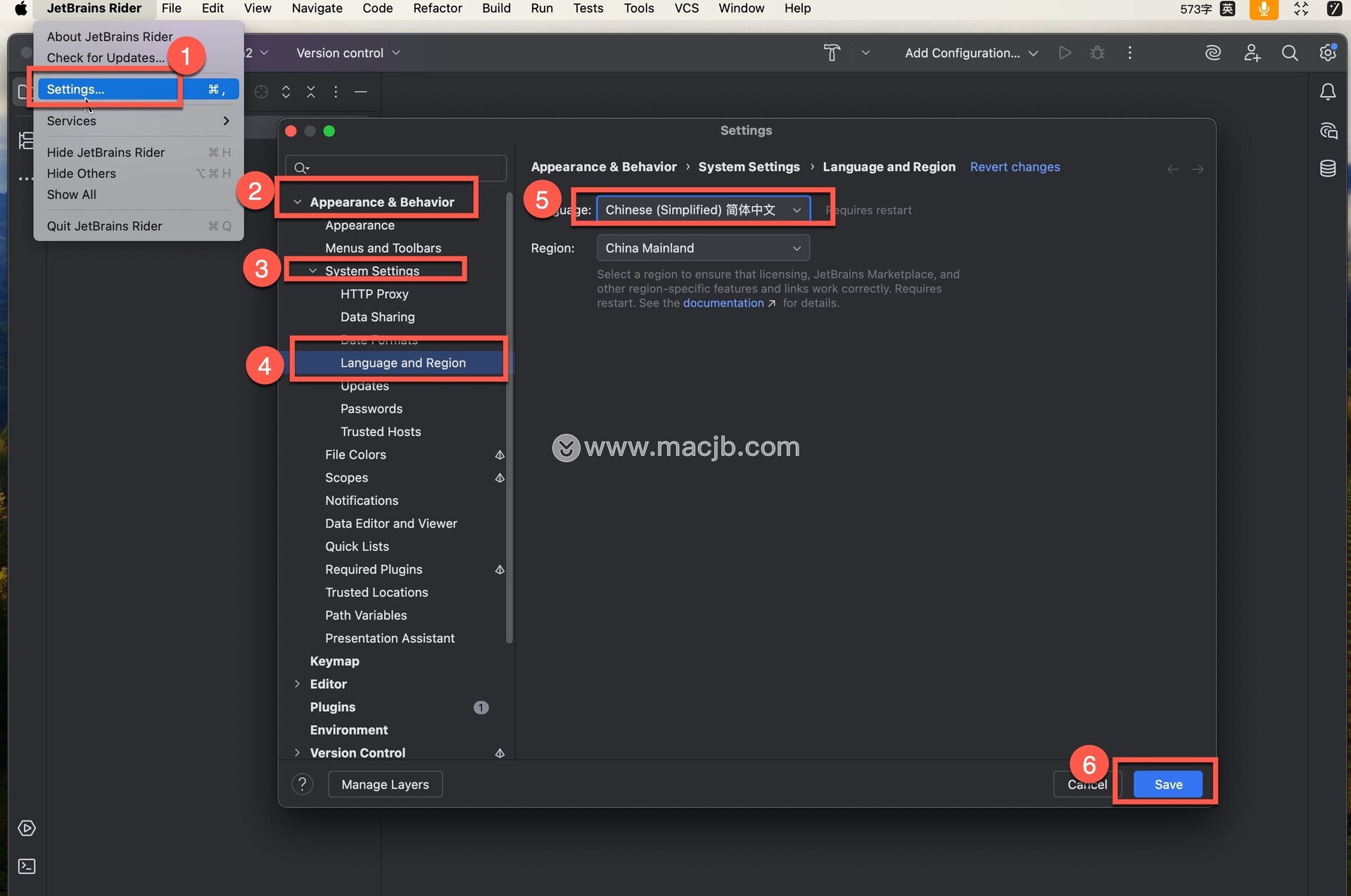The image size is (1351, 896).
Task: Select File Colors settings page
Action: (355, 455)
